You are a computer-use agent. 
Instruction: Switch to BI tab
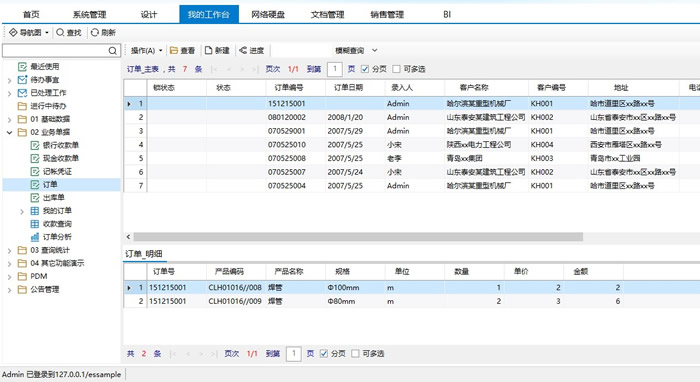click(447, 14)
